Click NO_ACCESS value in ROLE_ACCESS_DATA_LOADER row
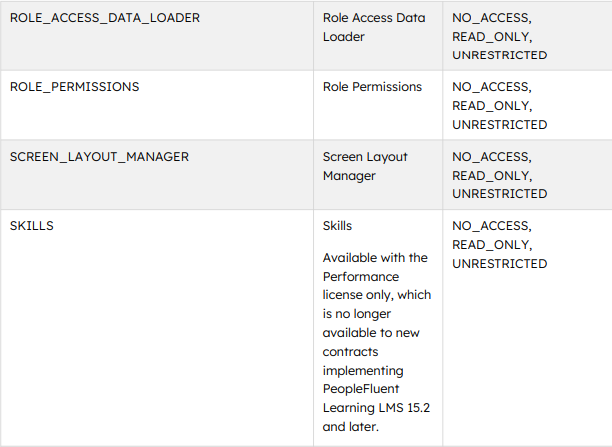The image size is (612, 447). (492, 18)
